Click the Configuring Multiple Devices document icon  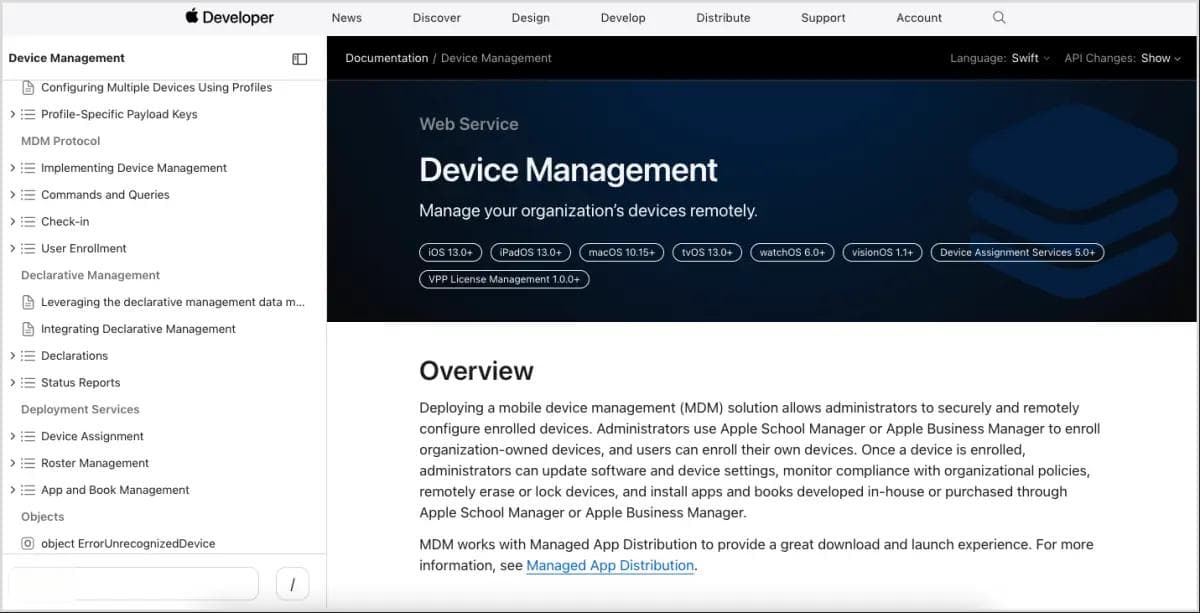pos(28,87)
